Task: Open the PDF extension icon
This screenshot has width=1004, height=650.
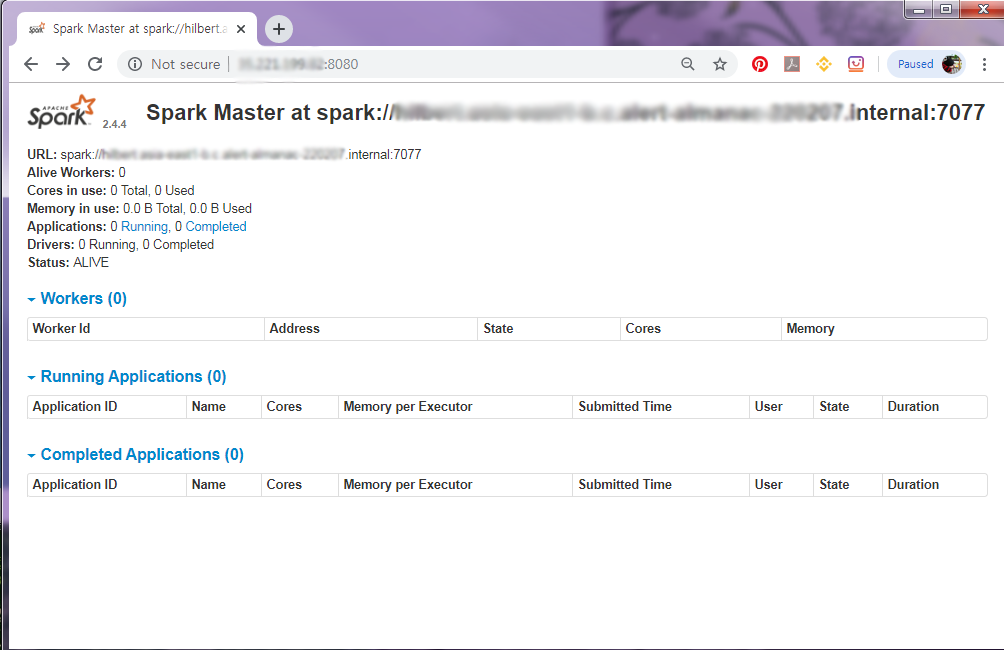Action: pyautogui.click(x=792, y=64)
